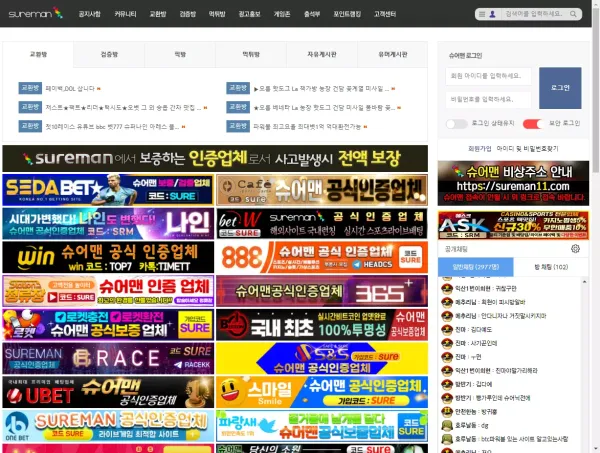
Task: Open the RACE banner
Action: click(108, 358)
